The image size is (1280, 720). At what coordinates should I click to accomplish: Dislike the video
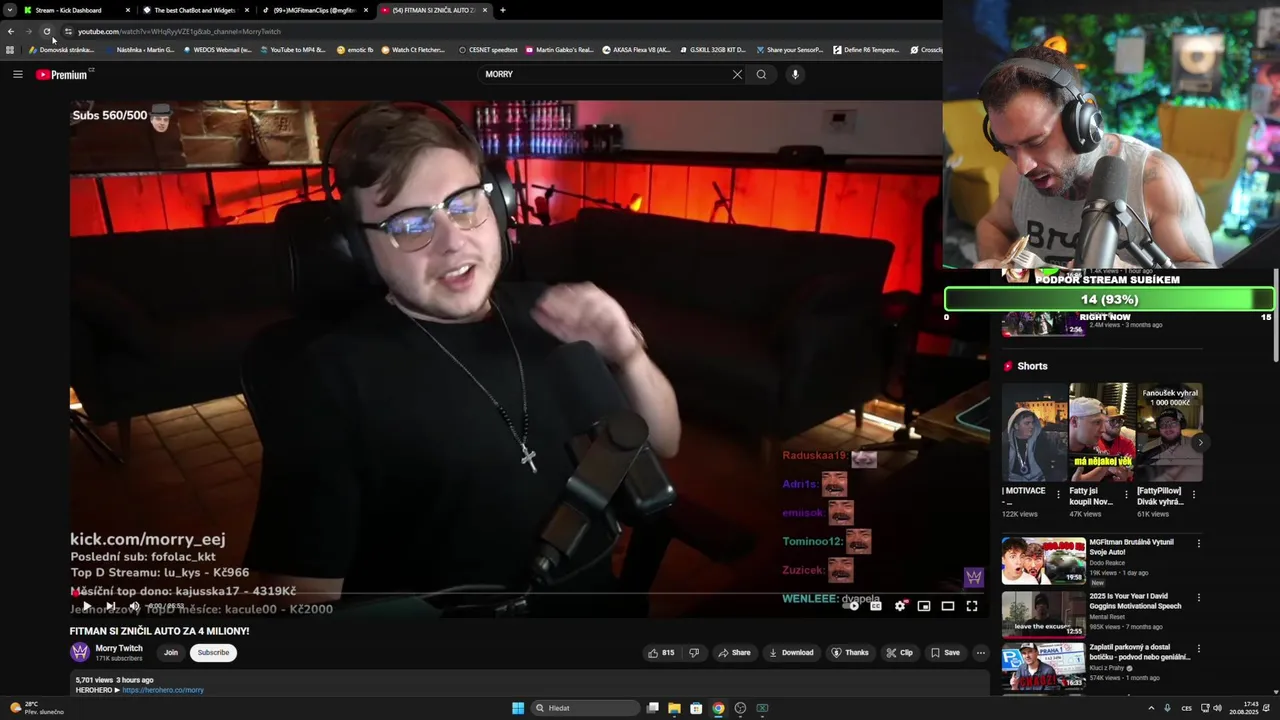point(694,653)
